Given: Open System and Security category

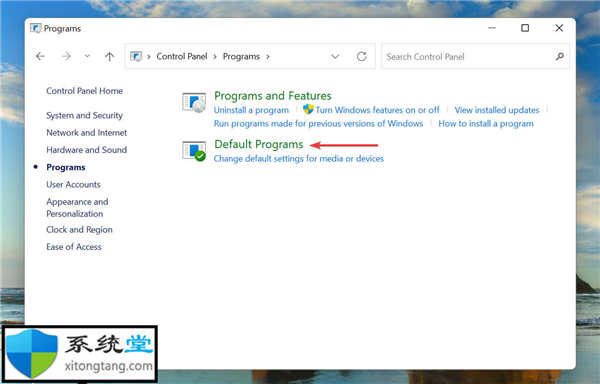Looking at the screenshot, I should 84,116.
